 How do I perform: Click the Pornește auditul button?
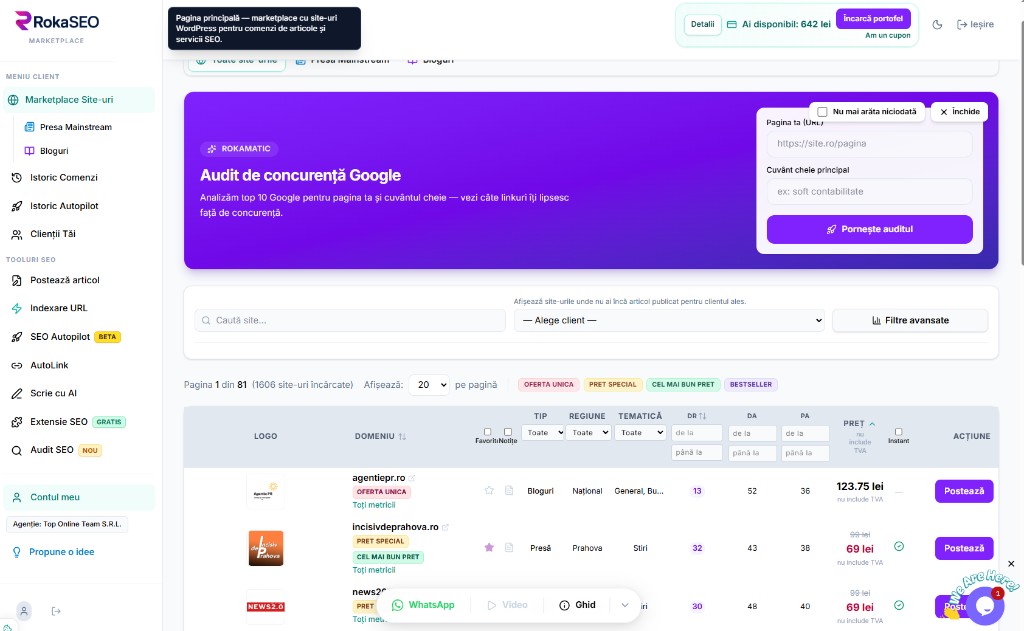[869, 229]
